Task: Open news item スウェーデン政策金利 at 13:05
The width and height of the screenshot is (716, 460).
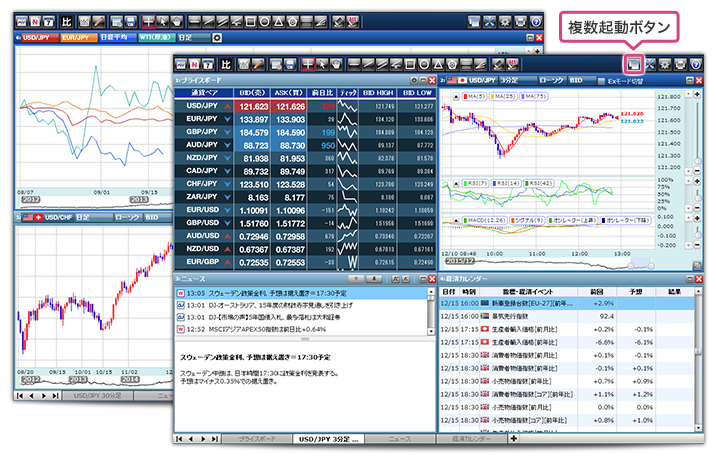Action: click(301, 293)
